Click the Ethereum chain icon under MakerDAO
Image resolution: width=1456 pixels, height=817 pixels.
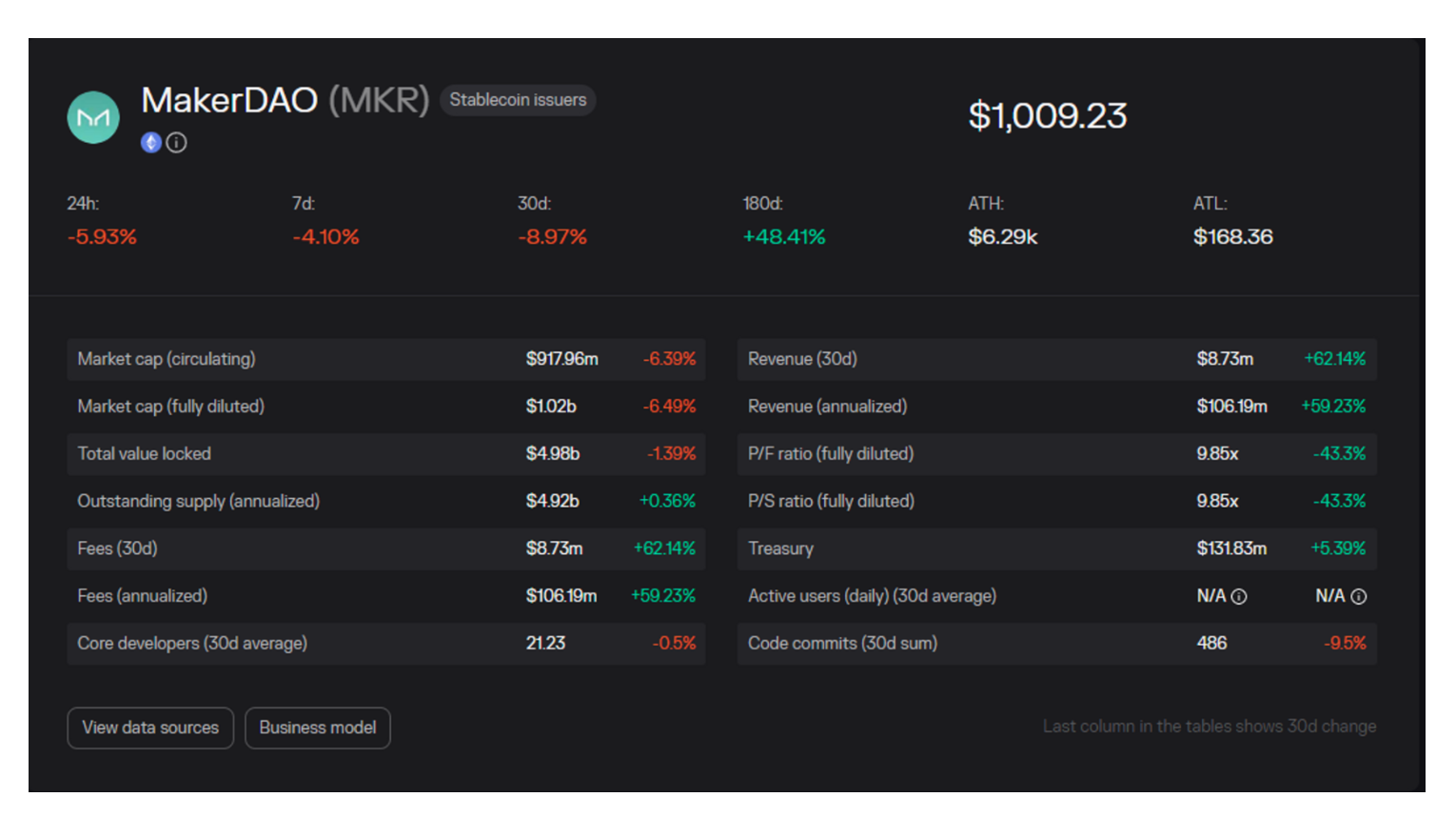[x=151, y=143]
